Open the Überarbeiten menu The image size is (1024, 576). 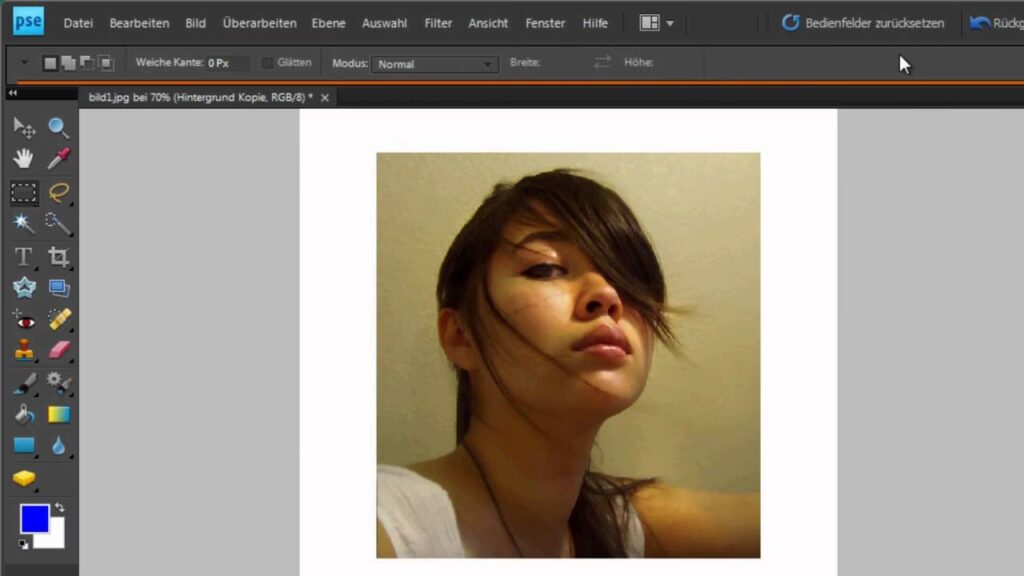pyautogui.click(x=259, y=23)
